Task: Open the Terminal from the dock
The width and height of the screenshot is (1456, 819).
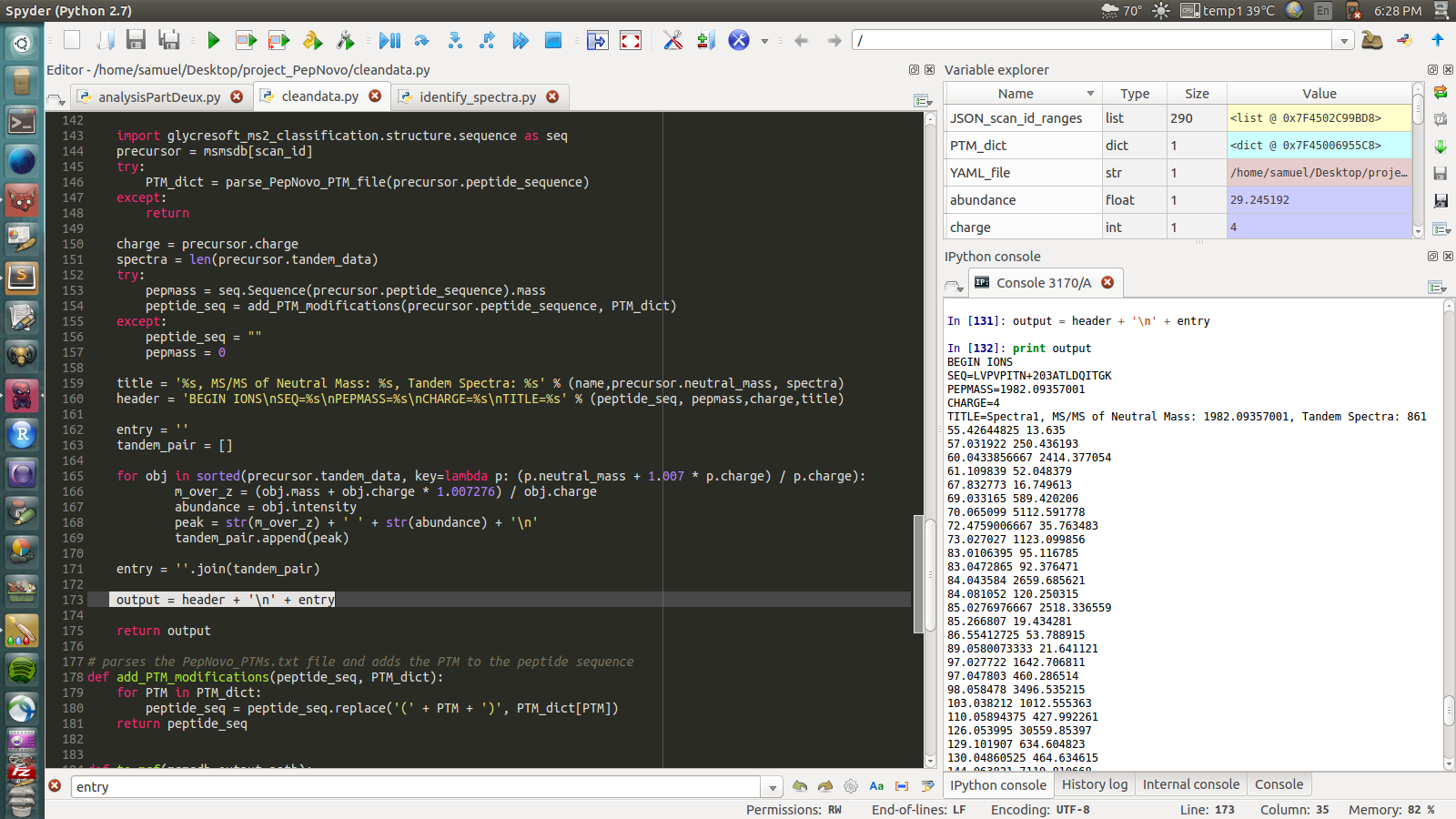Action: coord(22,121)
